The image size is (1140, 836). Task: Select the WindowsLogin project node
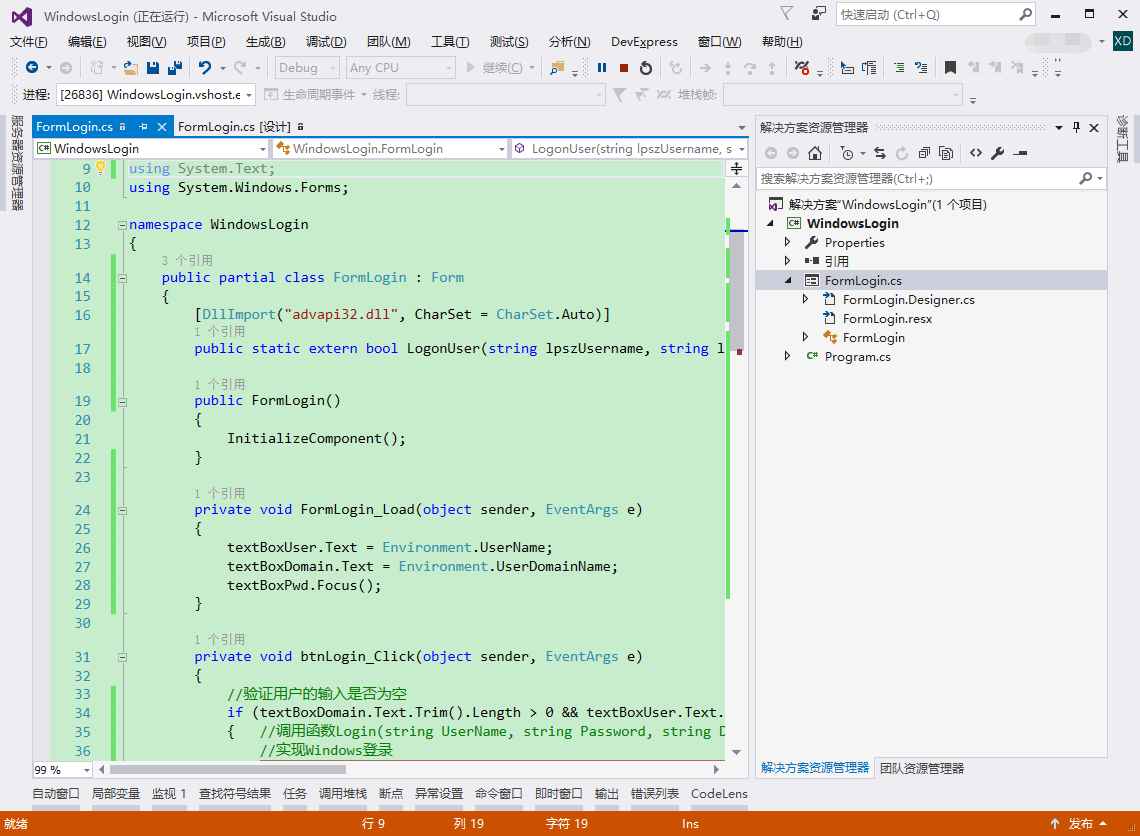click(852, 223)
